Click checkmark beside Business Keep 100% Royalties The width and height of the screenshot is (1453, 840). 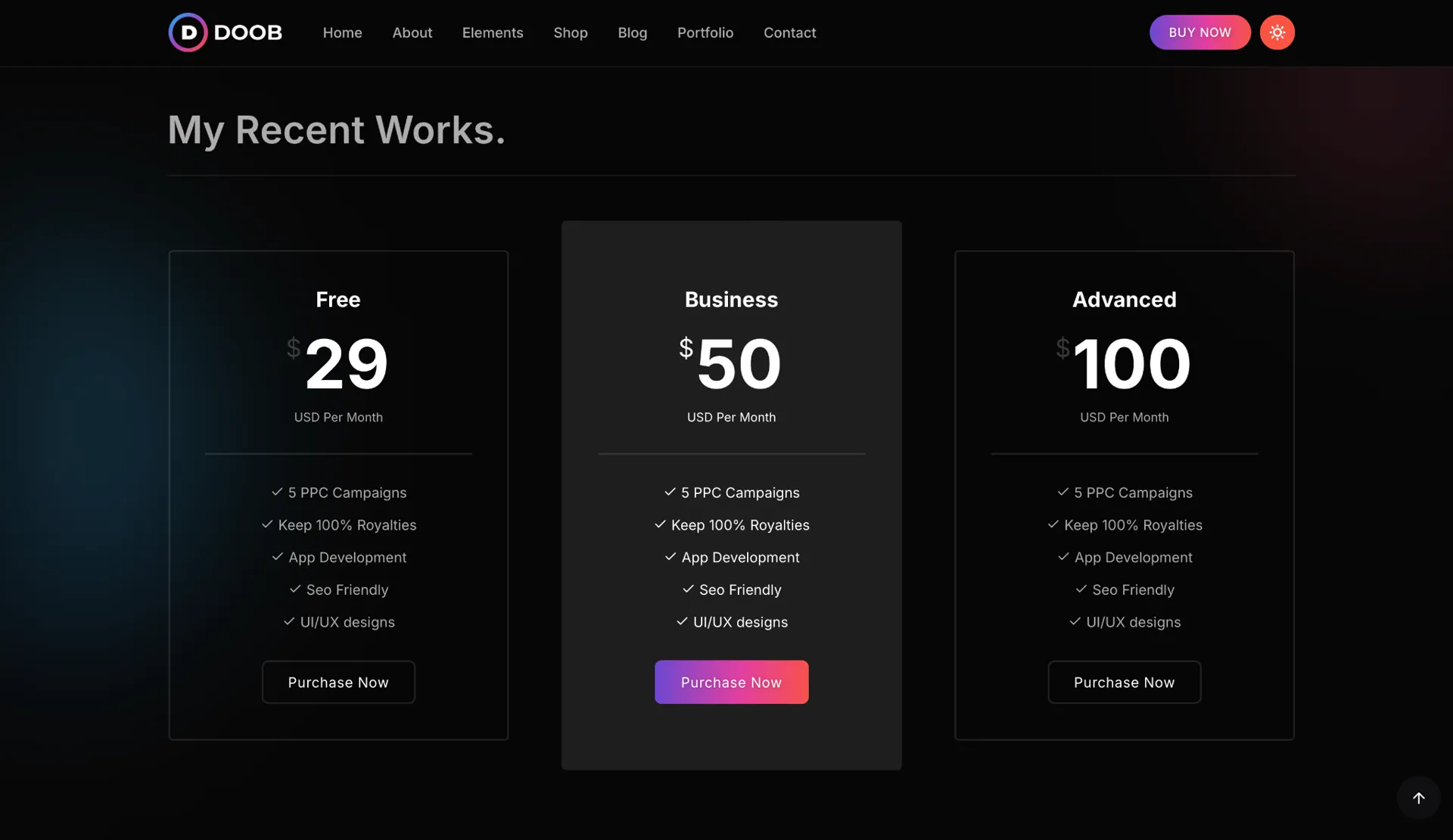[x=660, y=524]
